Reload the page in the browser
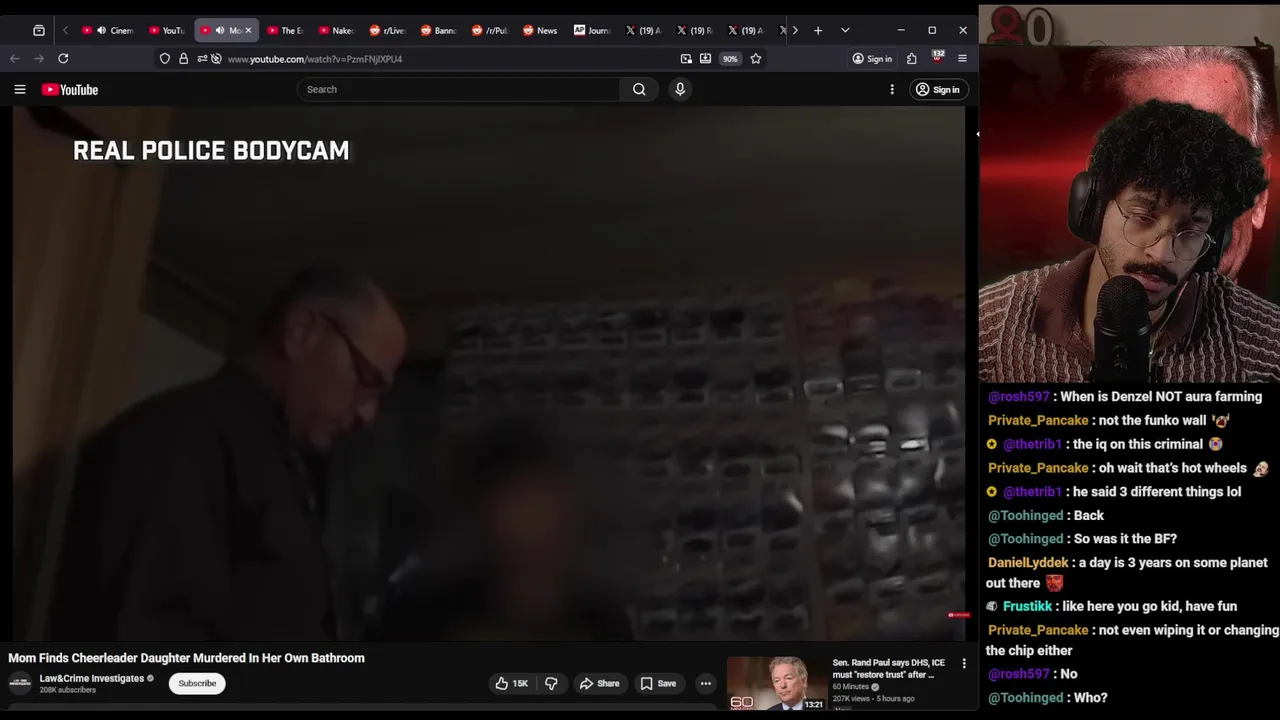 [x=63, y=59]
